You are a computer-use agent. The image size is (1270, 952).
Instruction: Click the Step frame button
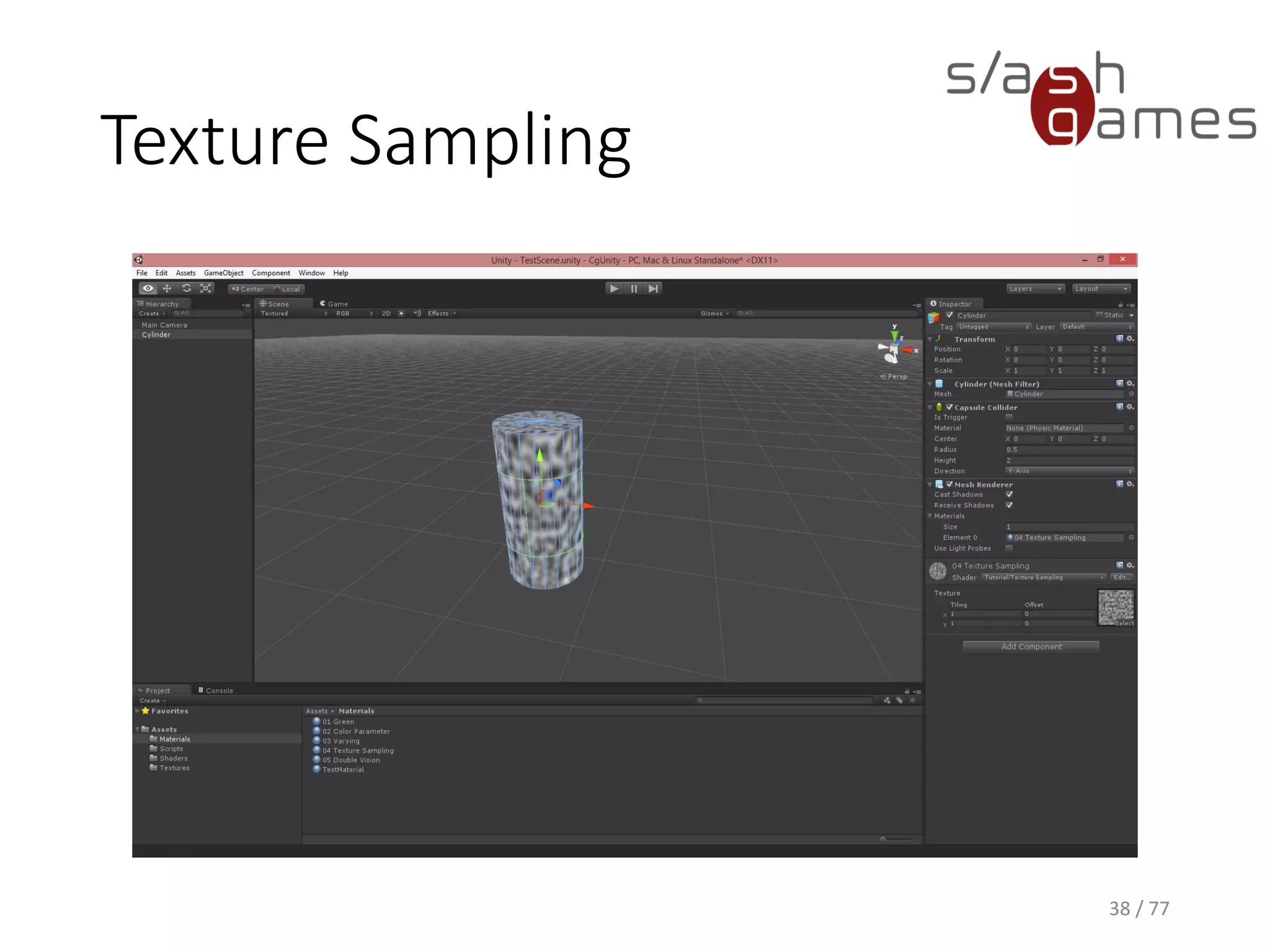coord(653,289)
